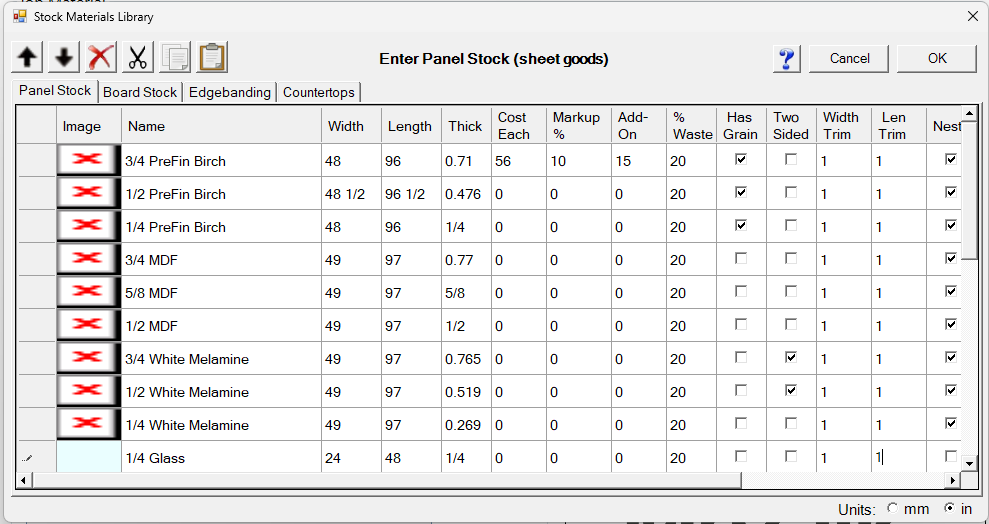
Task: Click the Cancel button
Action: [x=850, y=58]
